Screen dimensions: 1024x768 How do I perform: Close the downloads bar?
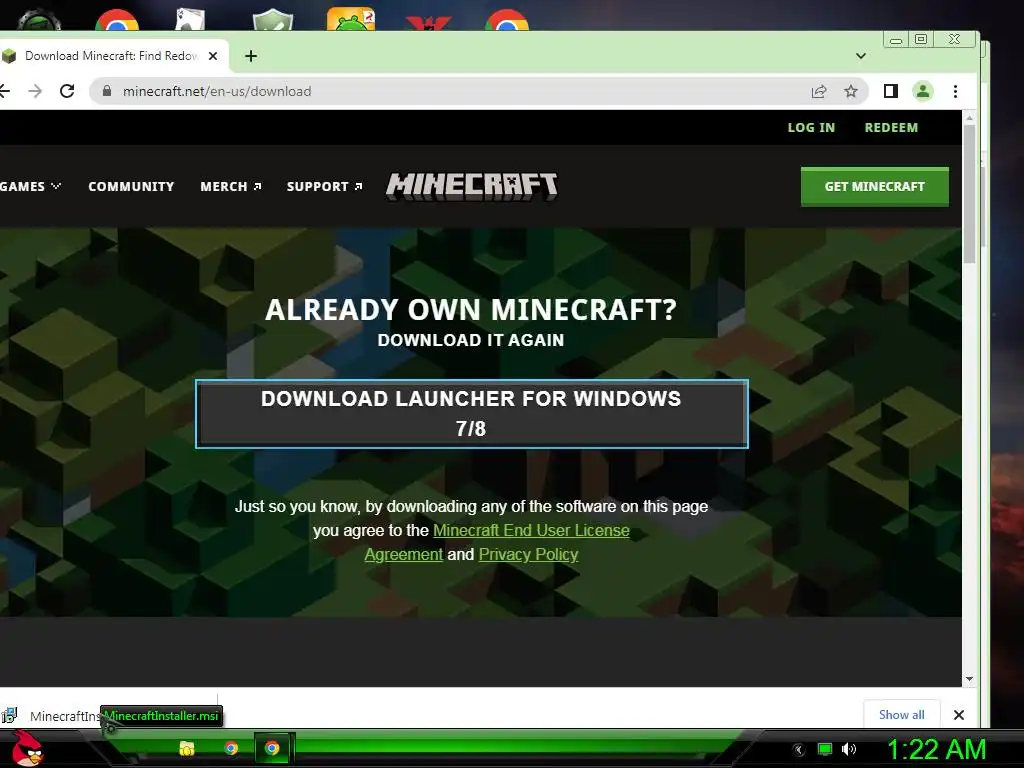[x=959, y=715]
